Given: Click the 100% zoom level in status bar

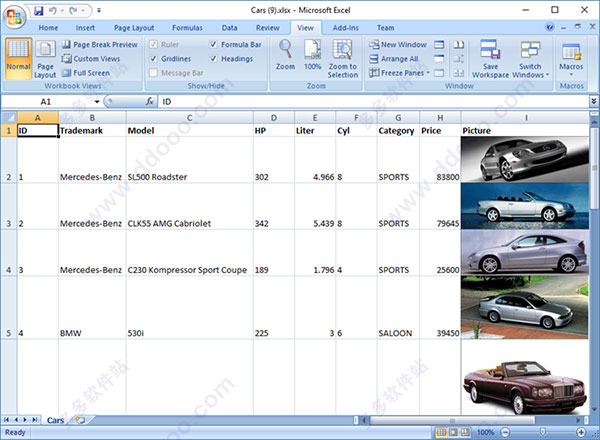Looking at the screenshot, I should [x=485, y=432].
